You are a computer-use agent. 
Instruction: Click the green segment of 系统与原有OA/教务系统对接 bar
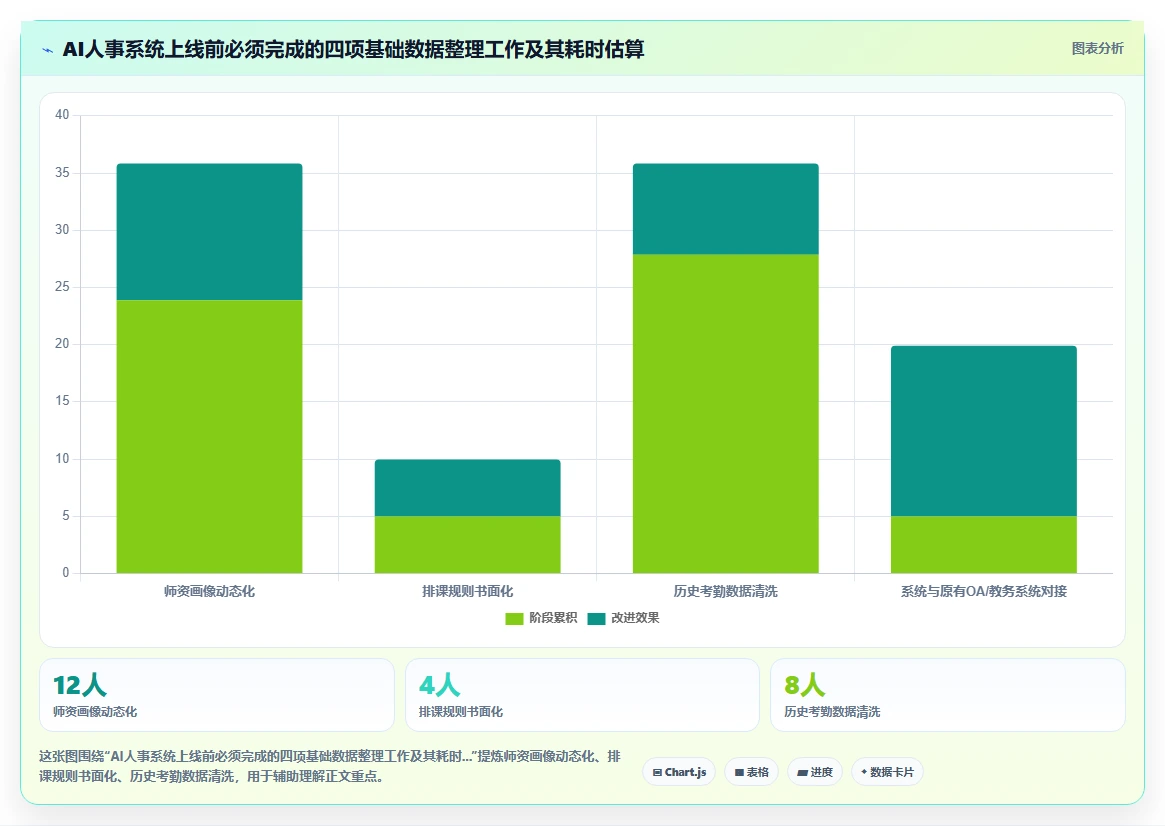click(x=984, y=544)
